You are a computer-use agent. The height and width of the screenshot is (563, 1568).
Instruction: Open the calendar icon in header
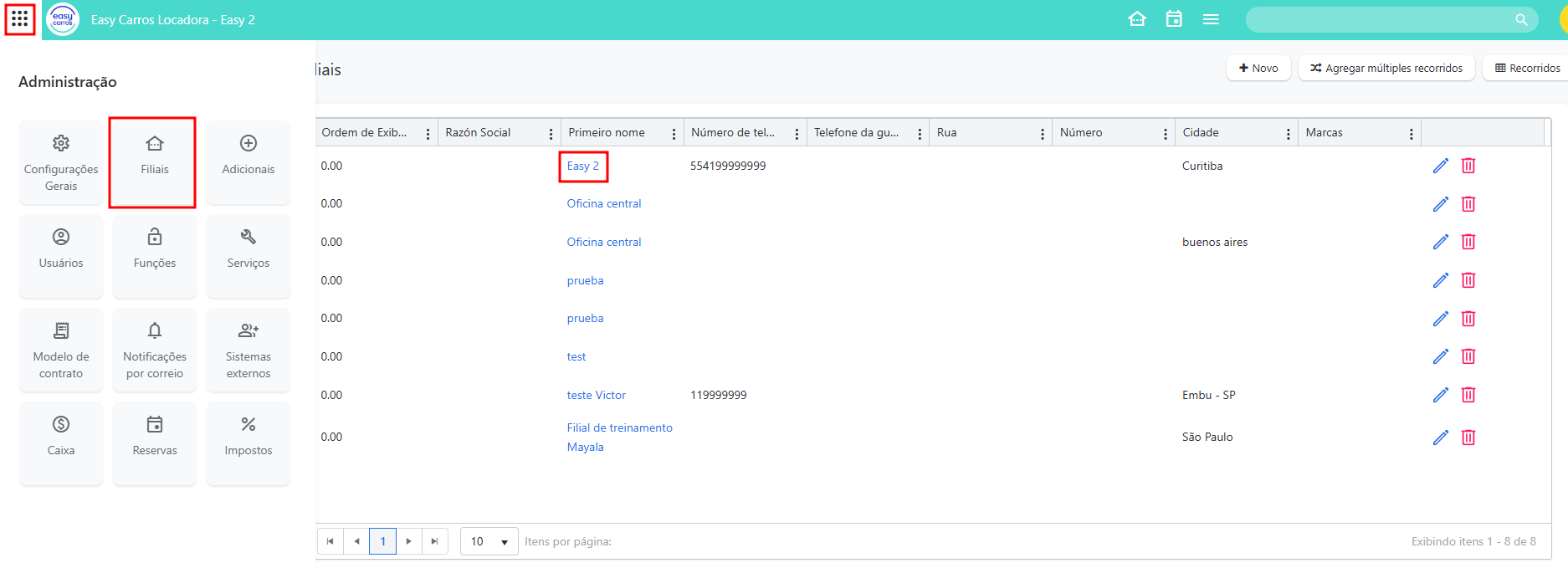1174,19
